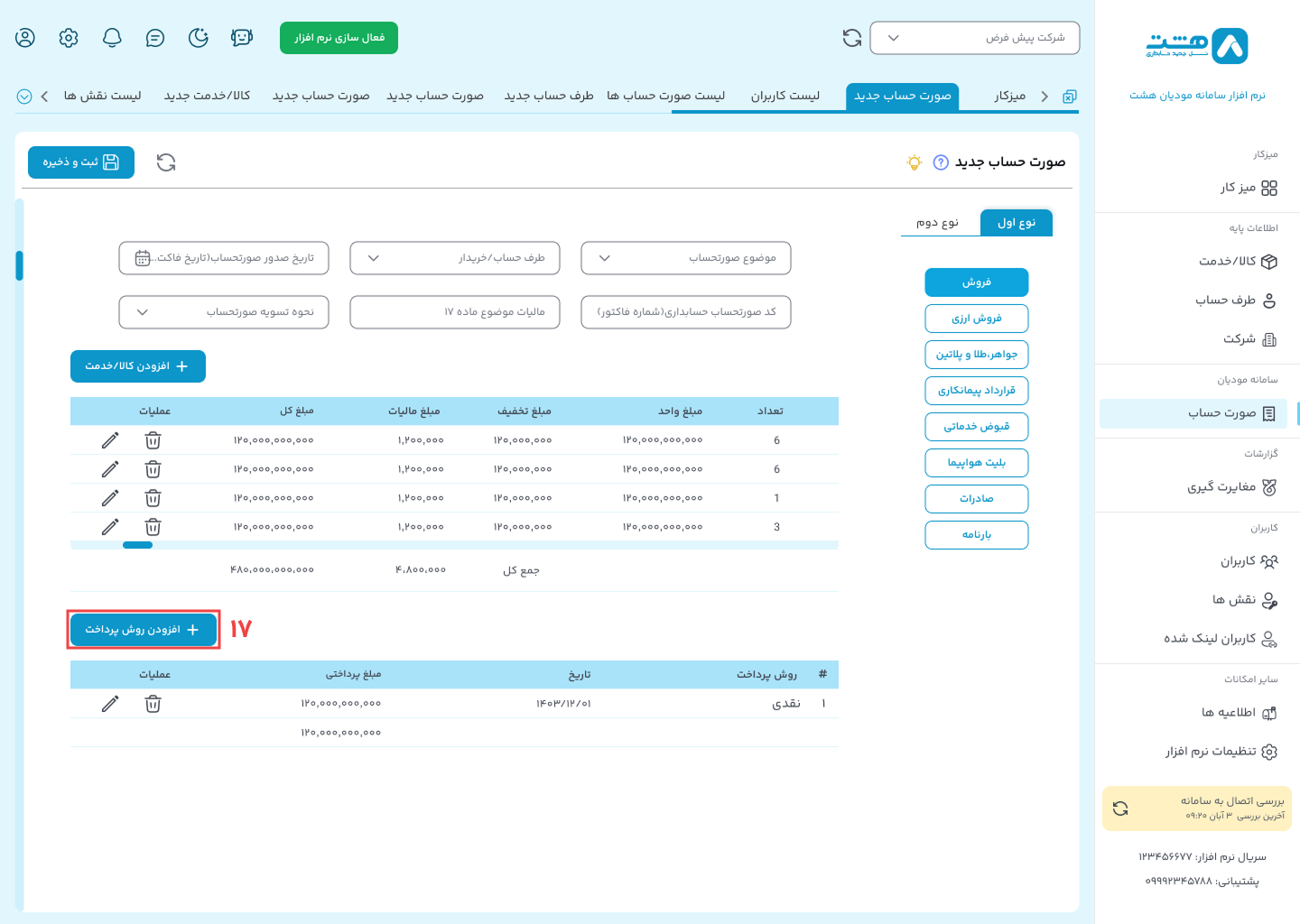Open the موضوع صورتحساب dropdown
The width and height of the screenshot is (1300, 924).
point(685,258)
